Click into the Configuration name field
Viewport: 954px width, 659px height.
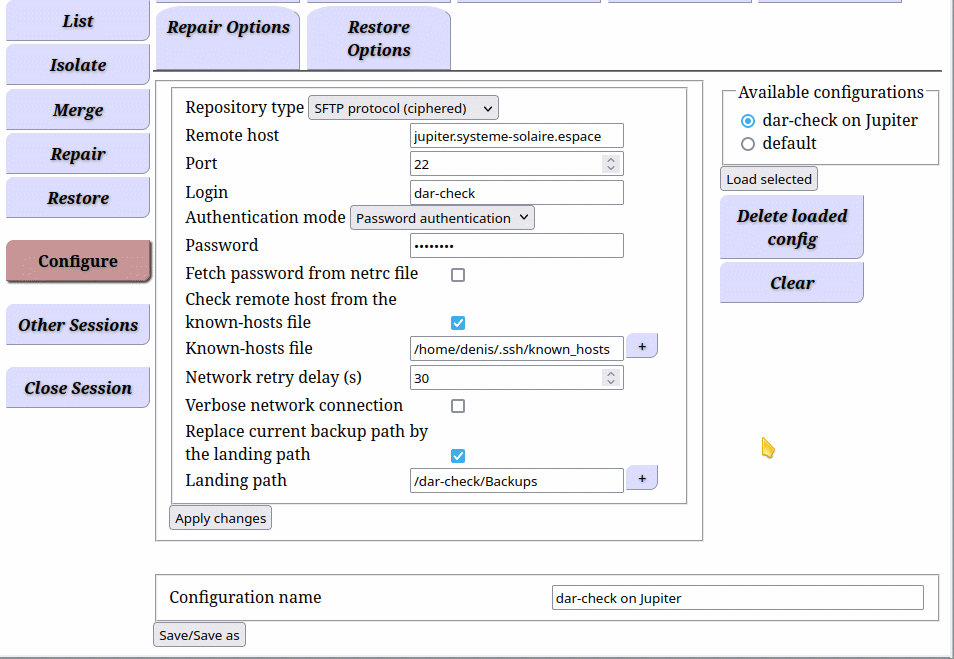pyautogui.click(x=737, y=598)
